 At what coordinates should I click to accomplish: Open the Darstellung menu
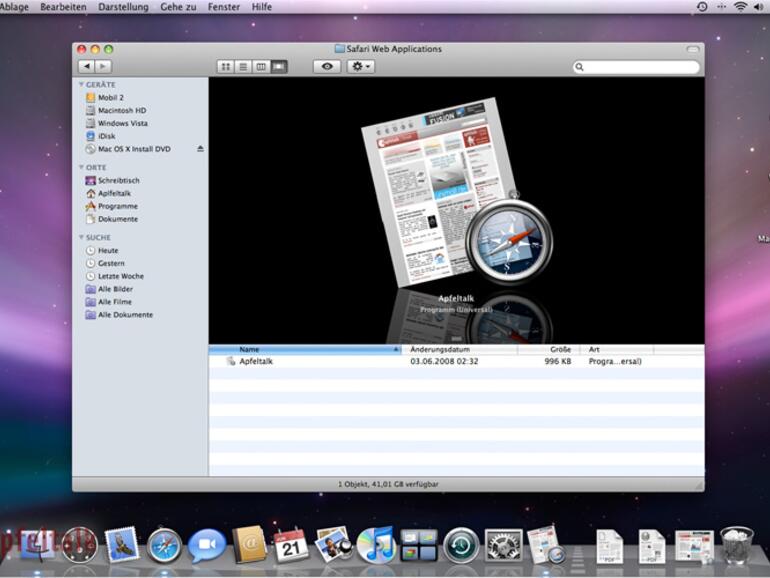click(123, 7)
